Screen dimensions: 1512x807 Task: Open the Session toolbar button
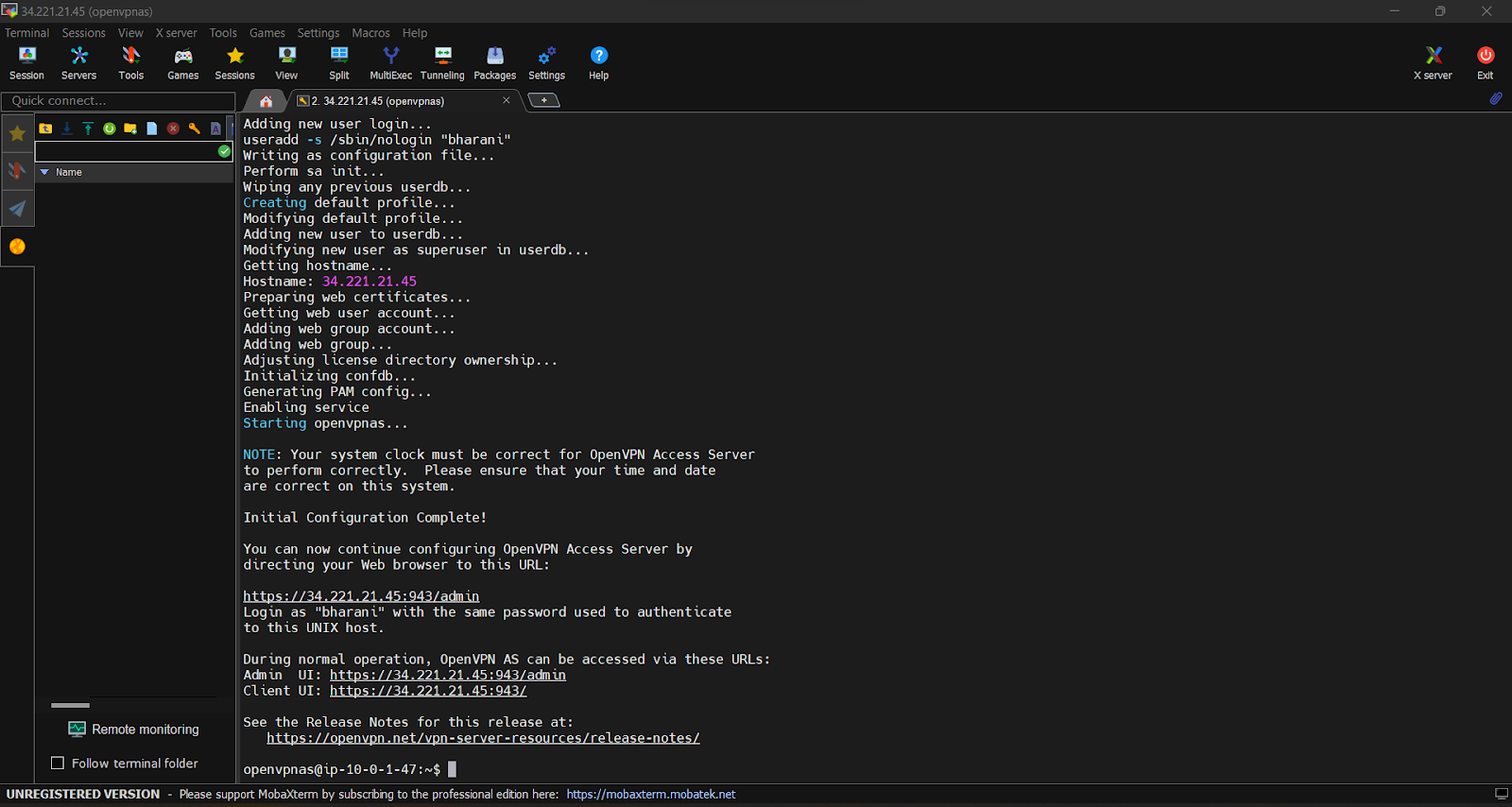(x=26, y=63)
